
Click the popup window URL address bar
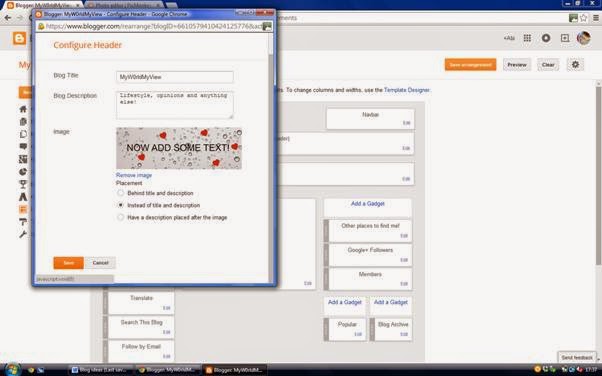(154, 27)
